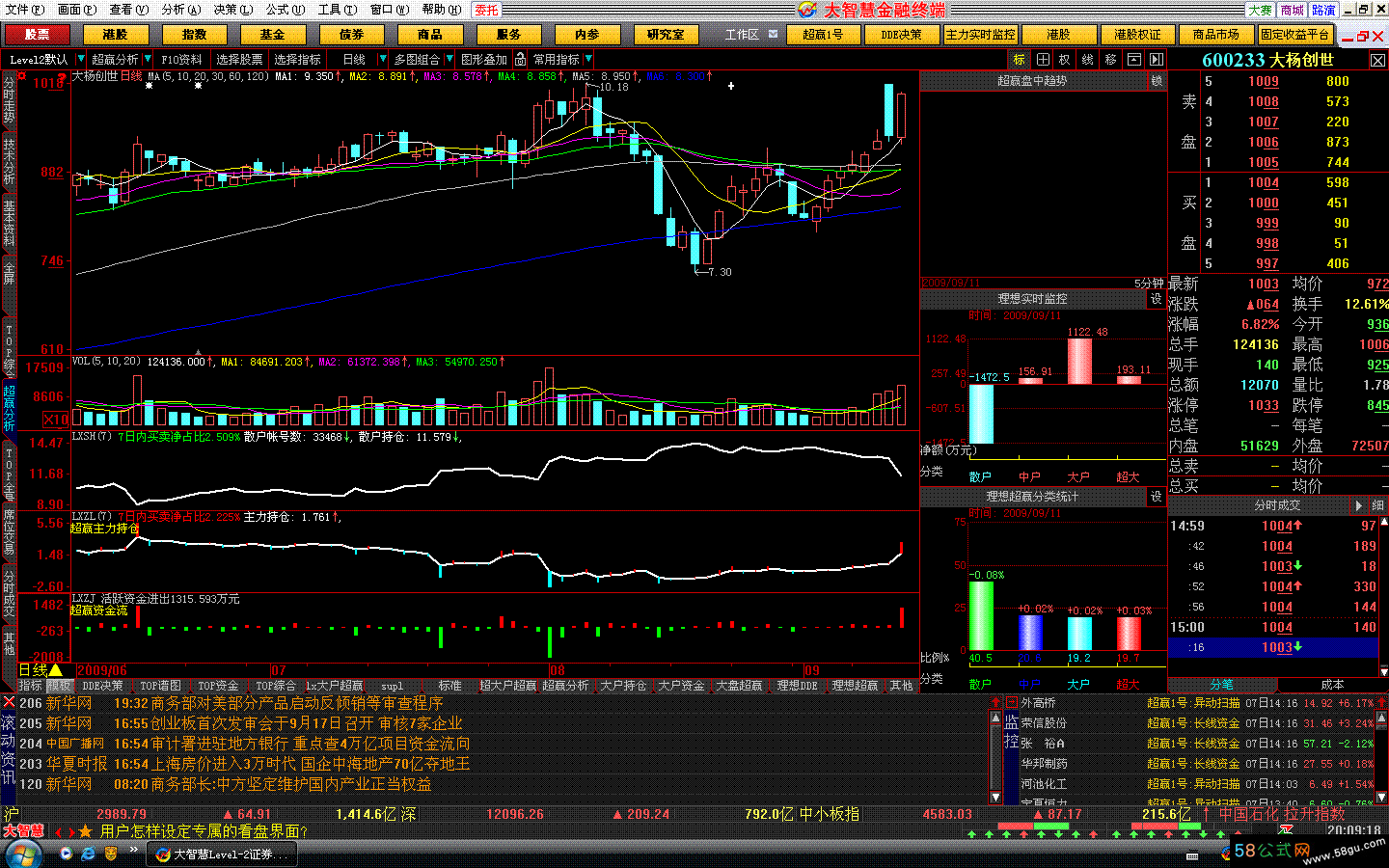This screenshot has width=1389, height=868.
Task: Select the TOP资金 indicator tab
Action: click(218, 686)
